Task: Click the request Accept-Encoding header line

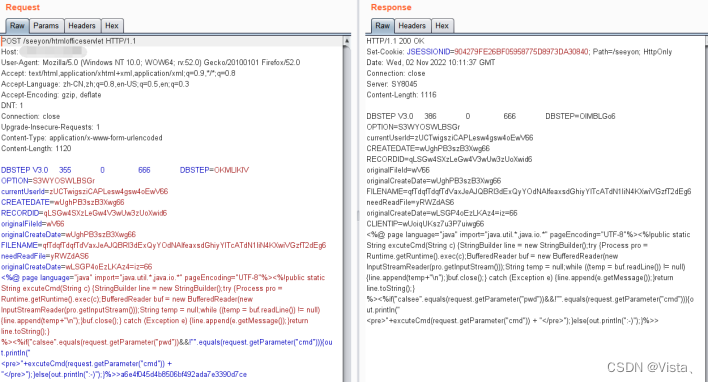Action: click(x=51, y=95)
